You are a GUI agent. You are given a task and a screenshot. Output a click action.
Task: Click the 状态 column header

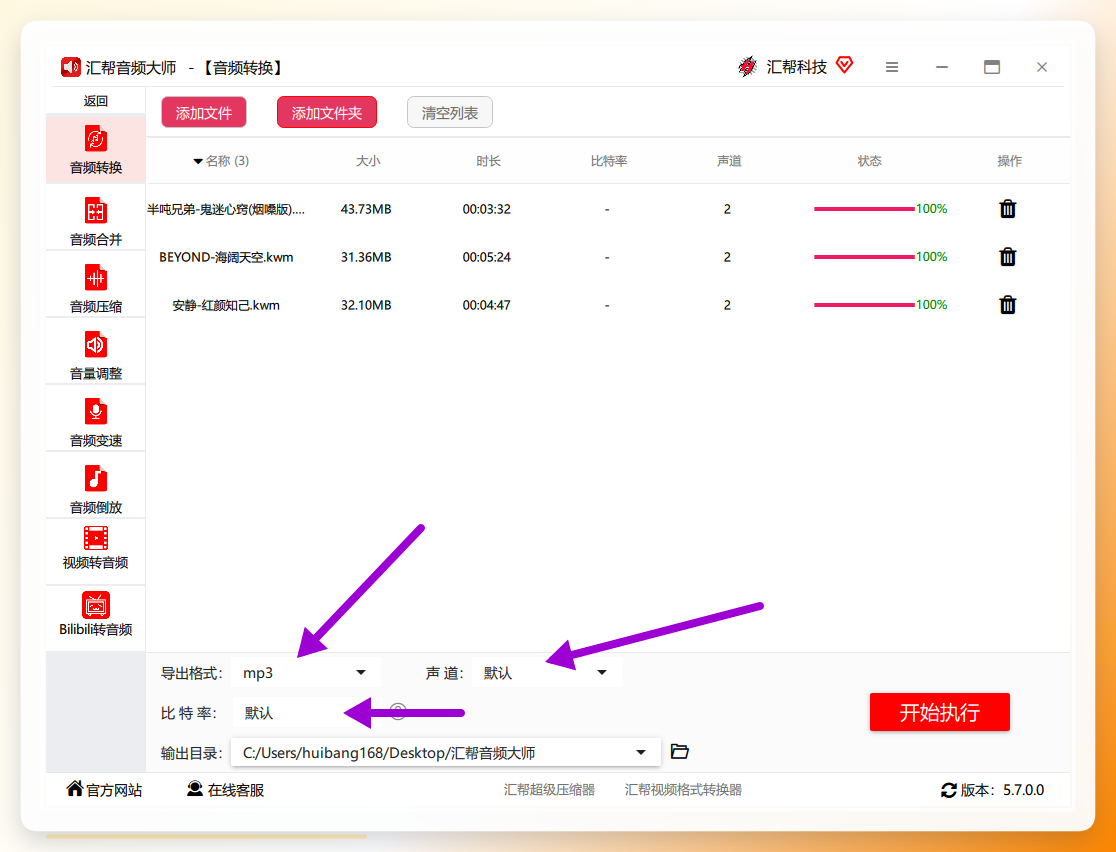(x=869, y=161)
